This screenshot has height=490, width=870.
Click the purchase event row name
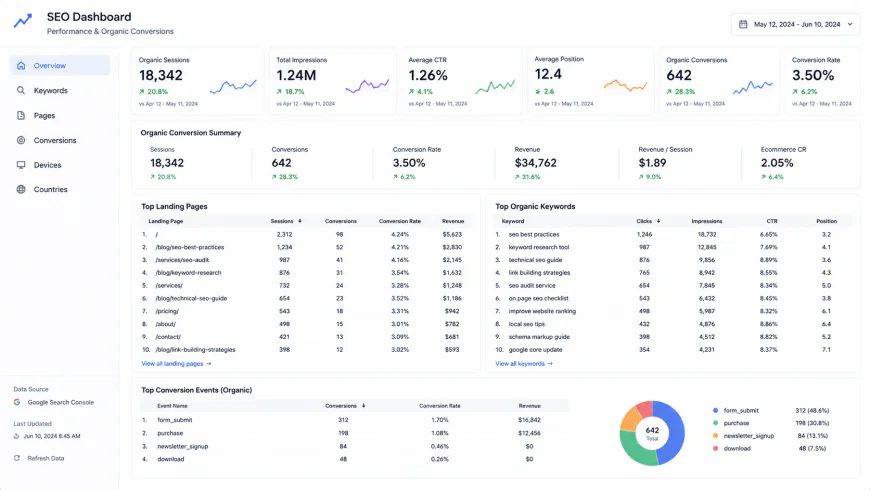[x=170, y=433]
